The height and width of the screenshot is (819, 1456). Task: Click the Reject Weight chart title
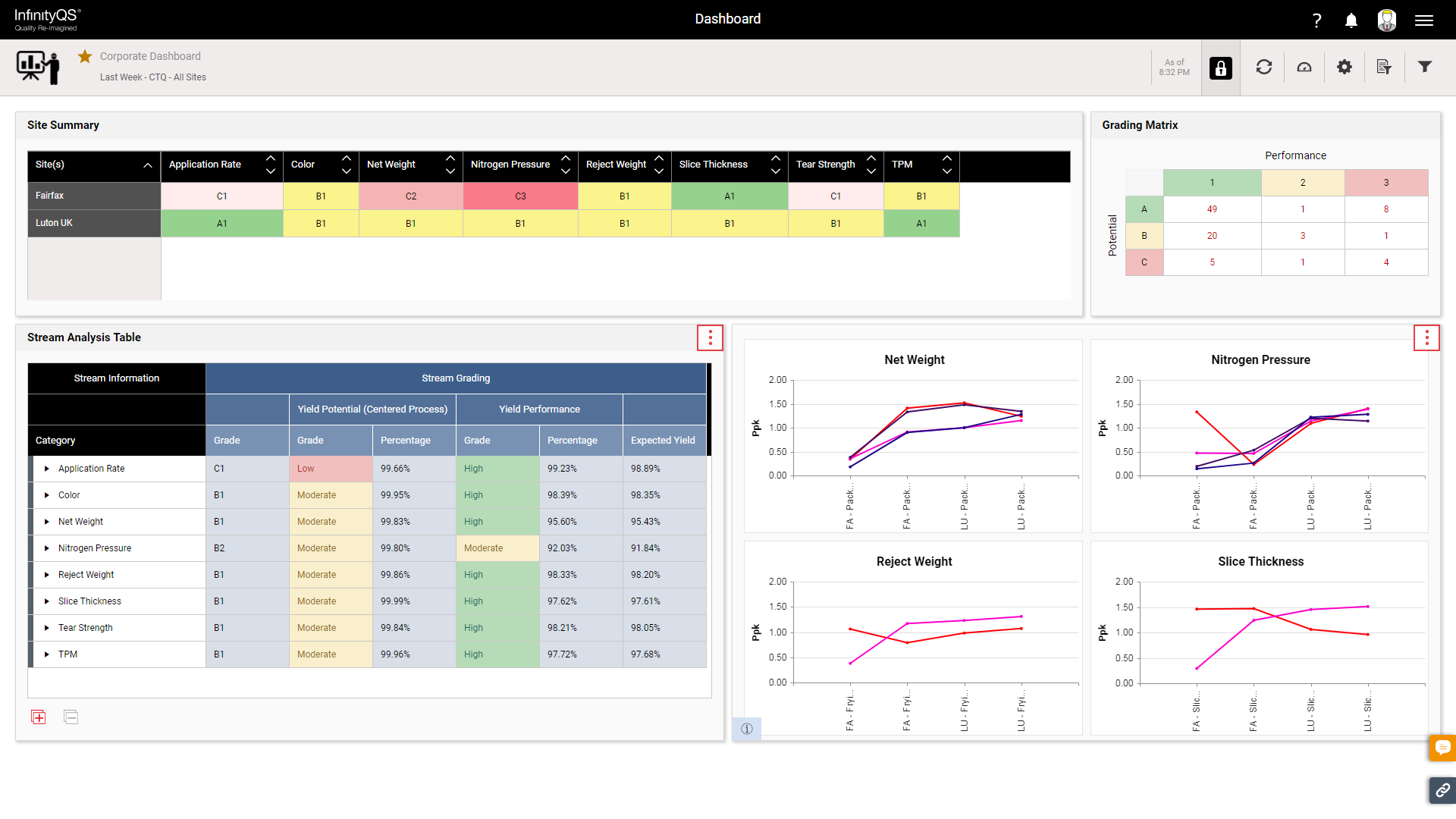(x=914, y=562)
